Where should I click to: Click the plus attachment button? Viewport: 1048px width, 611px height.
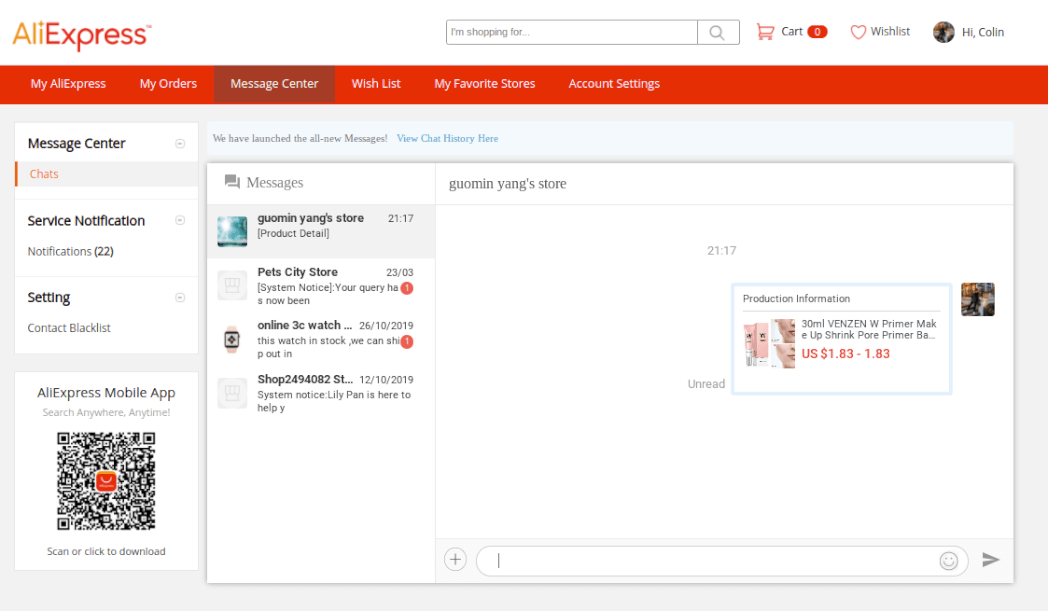tap(455, 560)
